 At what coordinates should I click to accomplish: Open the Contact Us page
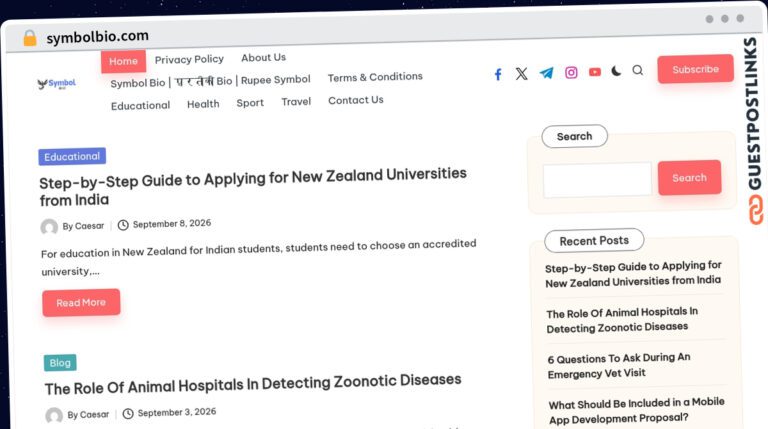pos(356,100)
